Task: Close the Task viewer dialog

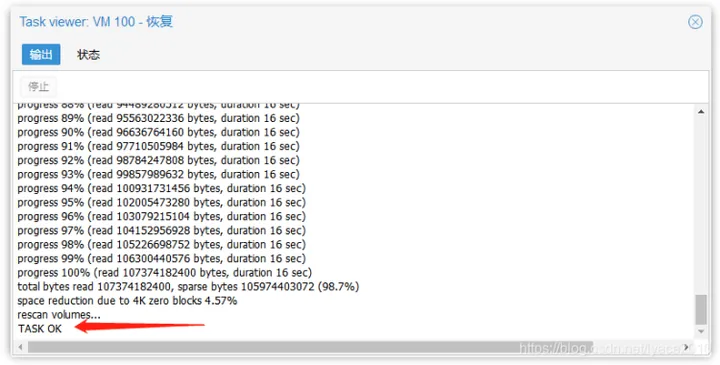Action: pyautogui.click(x=695, y=22)
